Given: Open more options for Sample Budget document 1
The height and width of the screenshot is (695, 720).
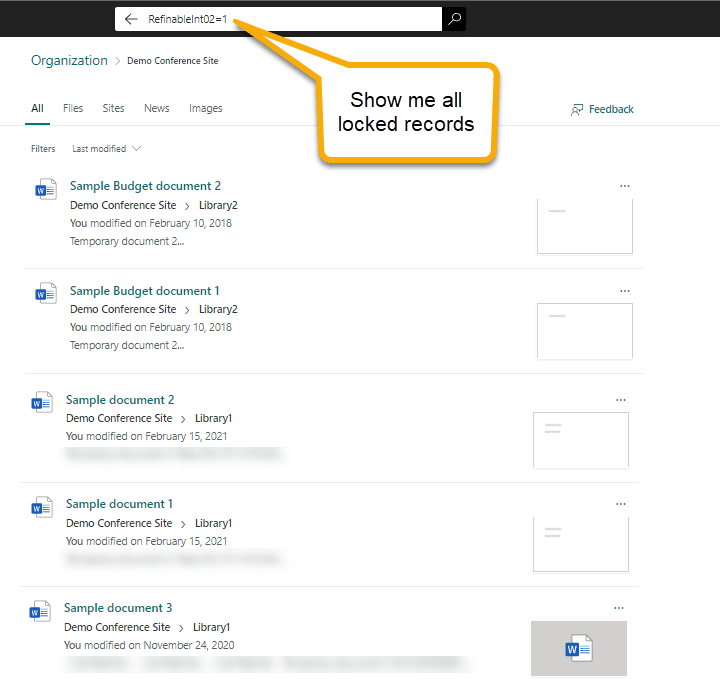Looking at the screenshot, I should (624, 291).
